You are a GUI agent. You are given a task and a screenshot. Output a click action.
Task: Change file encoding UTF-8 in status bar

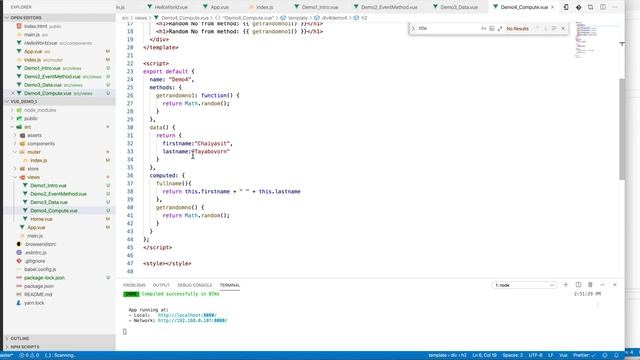click(536, 356)
